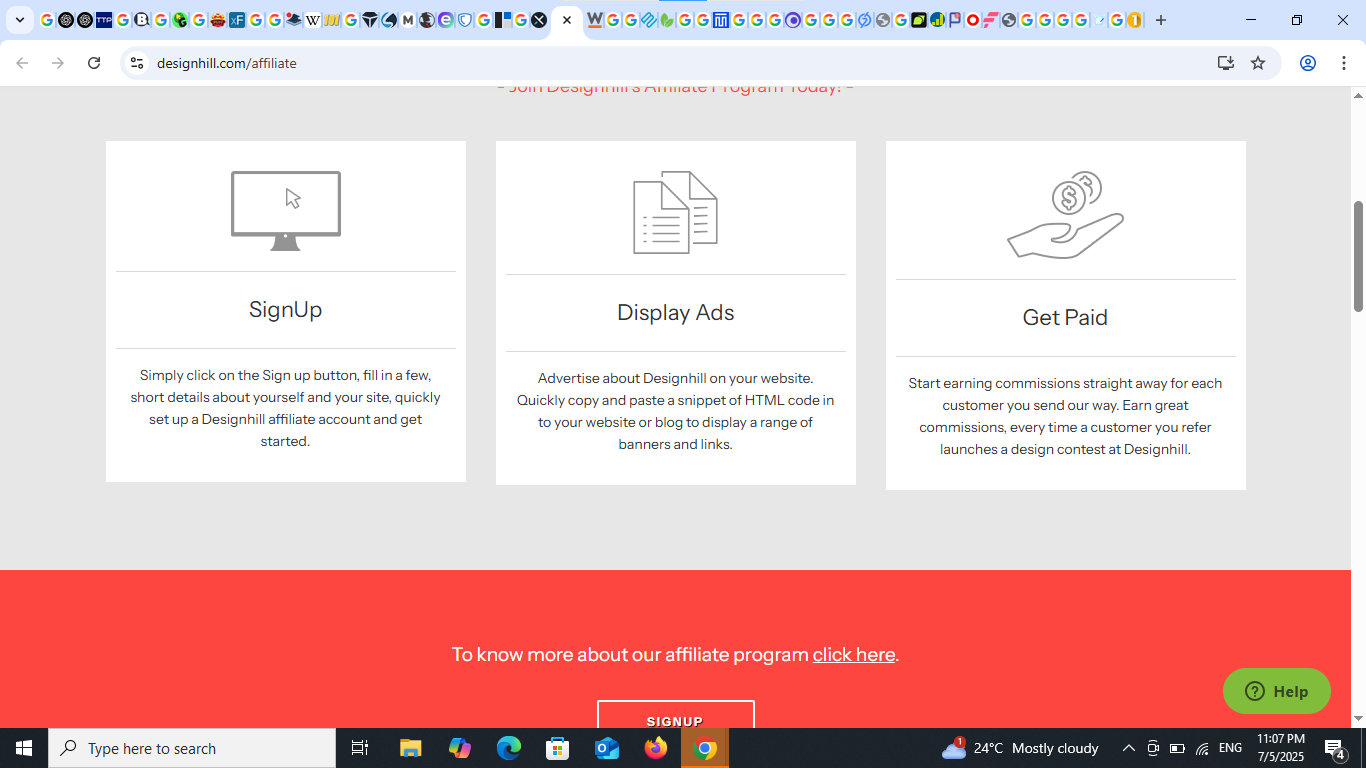Click the page vertical scrollbar thumb
1366x768 pixels.
click(1358, 257)
